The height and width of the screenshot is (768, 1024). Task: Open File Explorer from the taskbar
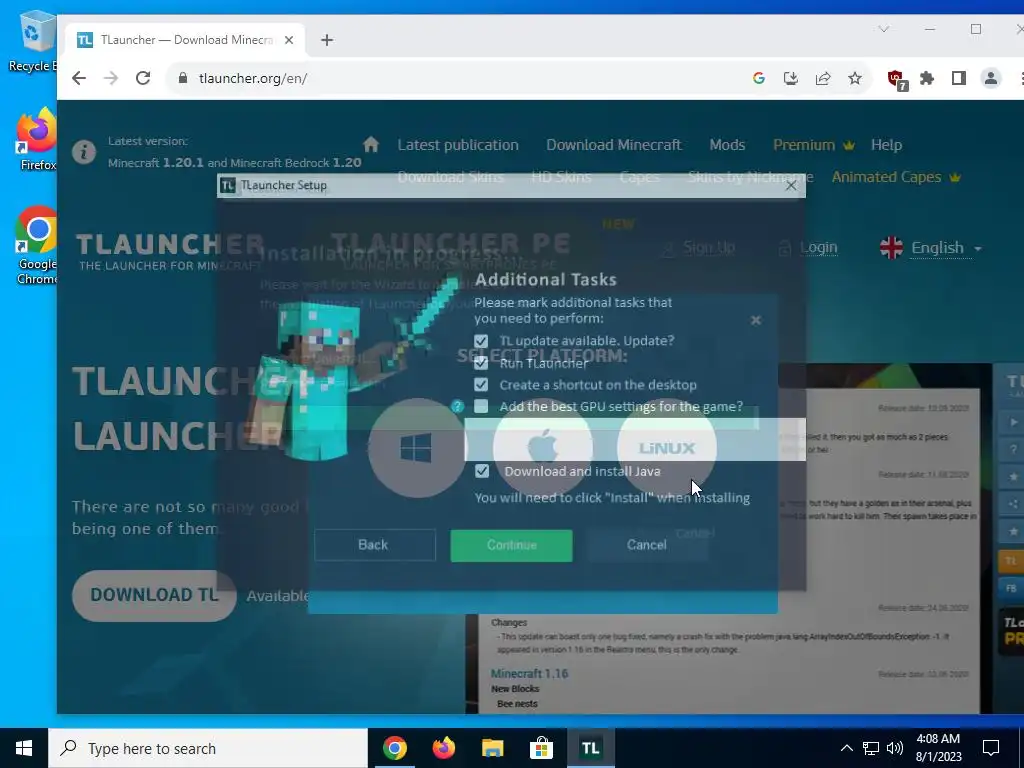[x=492, y=748]
